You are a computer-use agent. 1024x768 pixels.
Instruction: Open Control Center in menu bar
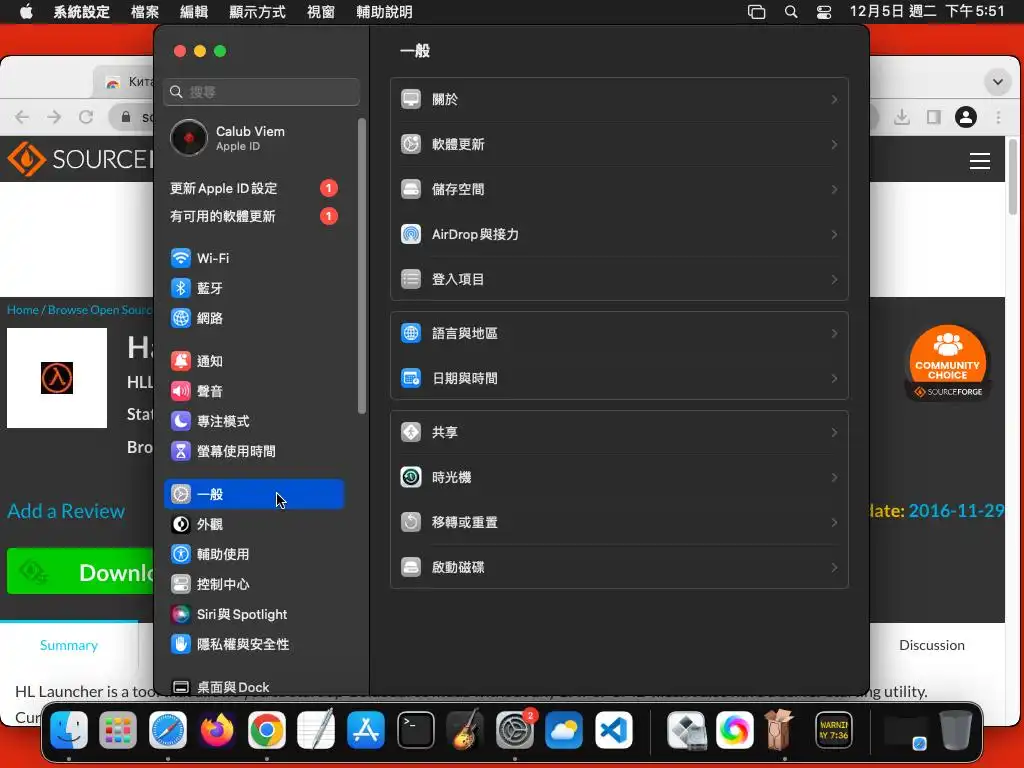pyautogui.click(x=824, y=12)
